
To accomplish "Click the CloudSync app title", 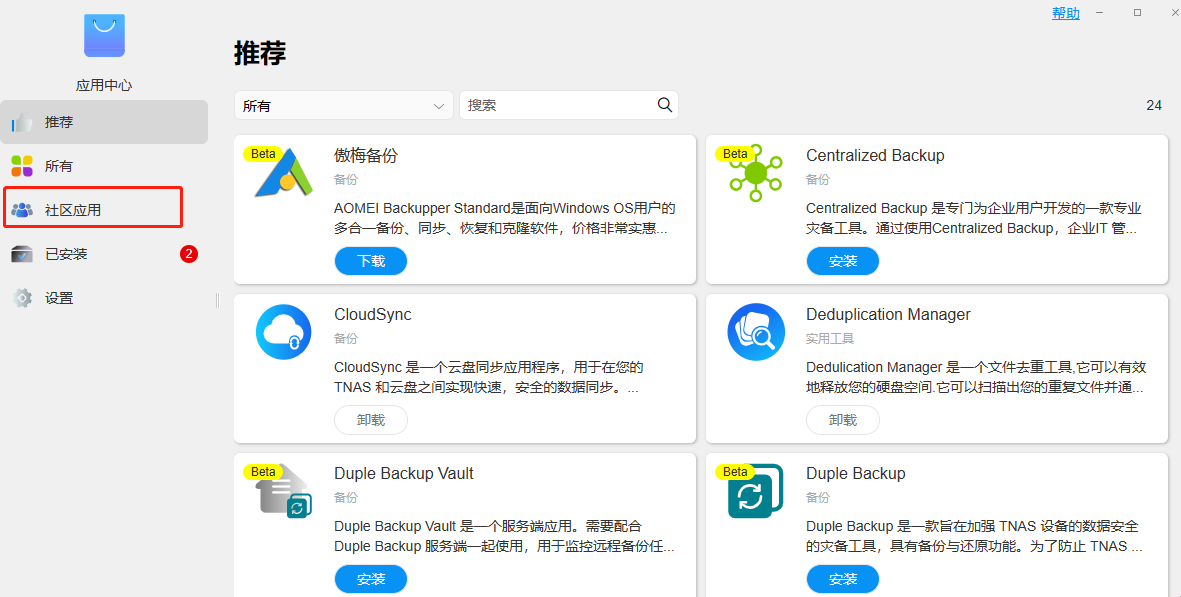I will (x=373, y=315).
